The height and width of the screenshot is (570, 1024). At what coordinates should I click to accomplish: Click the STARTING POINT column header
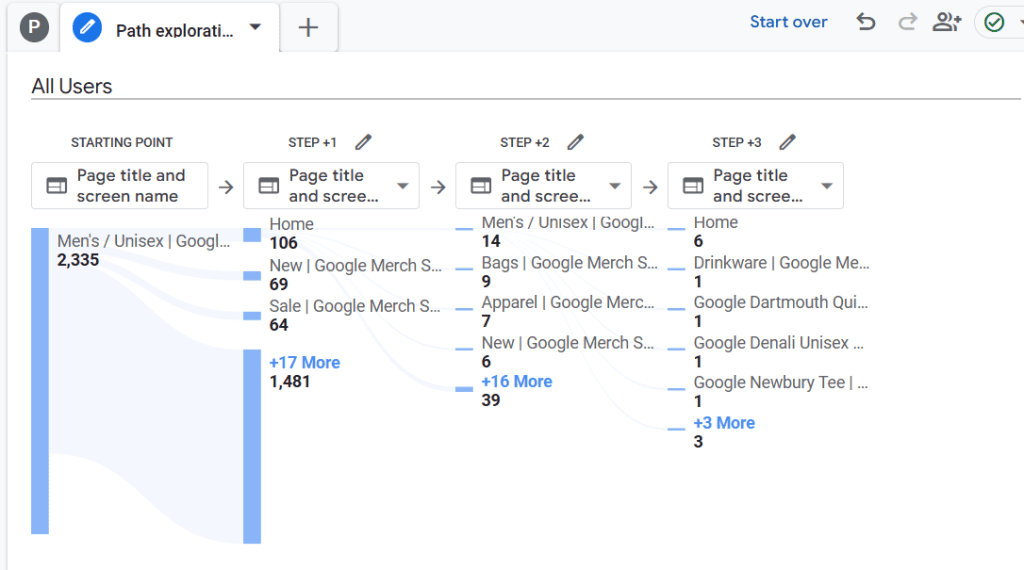pos(121,142)
